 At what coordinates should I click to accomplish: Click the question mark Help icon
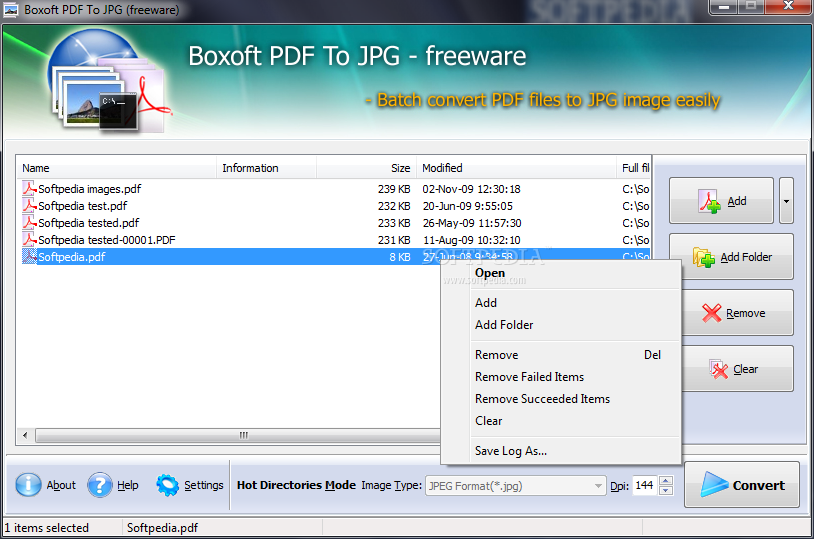point(99,485)
